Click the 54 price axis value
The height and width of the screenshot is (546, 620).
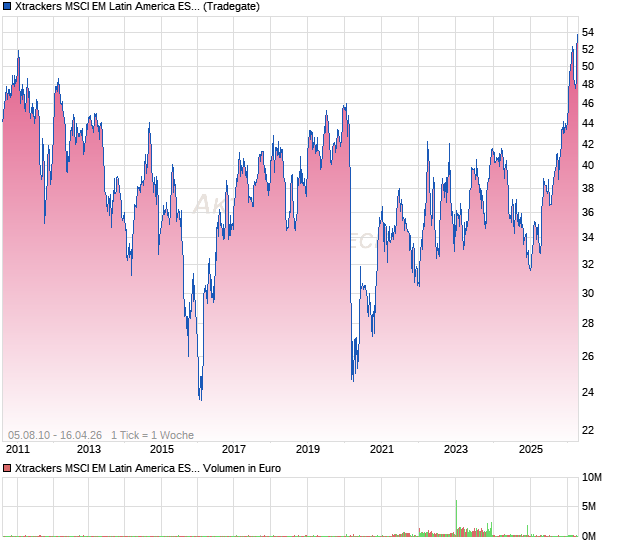click(x=588, y=32)
